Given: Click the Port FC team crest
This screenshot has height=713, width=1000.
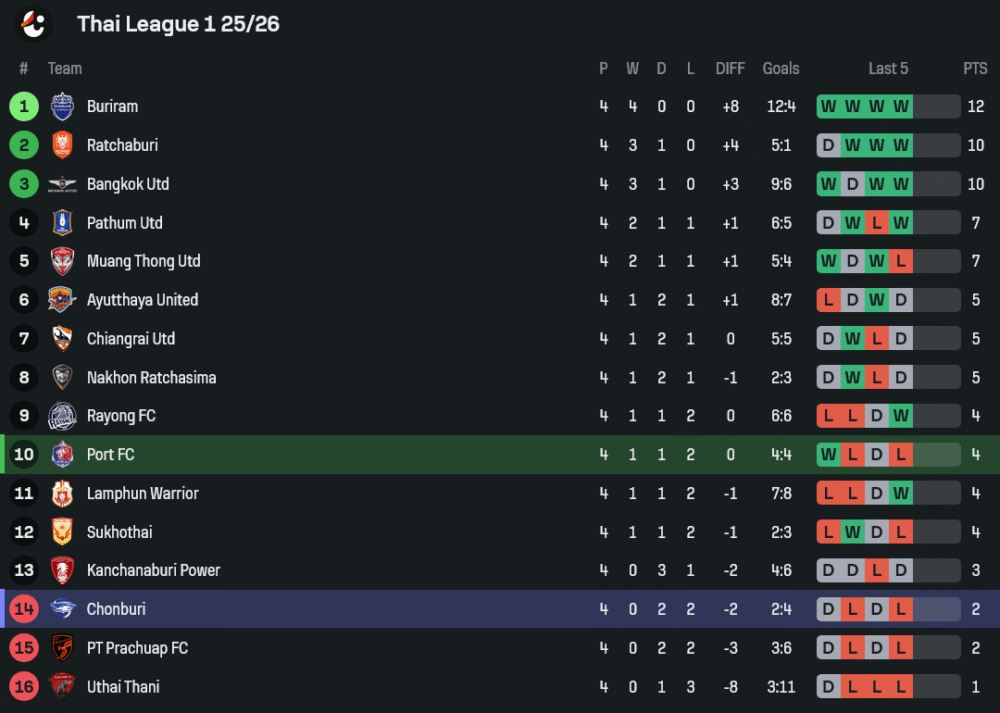Looking at the screenshot, I should pyautogui.click(x=62, y=455).
